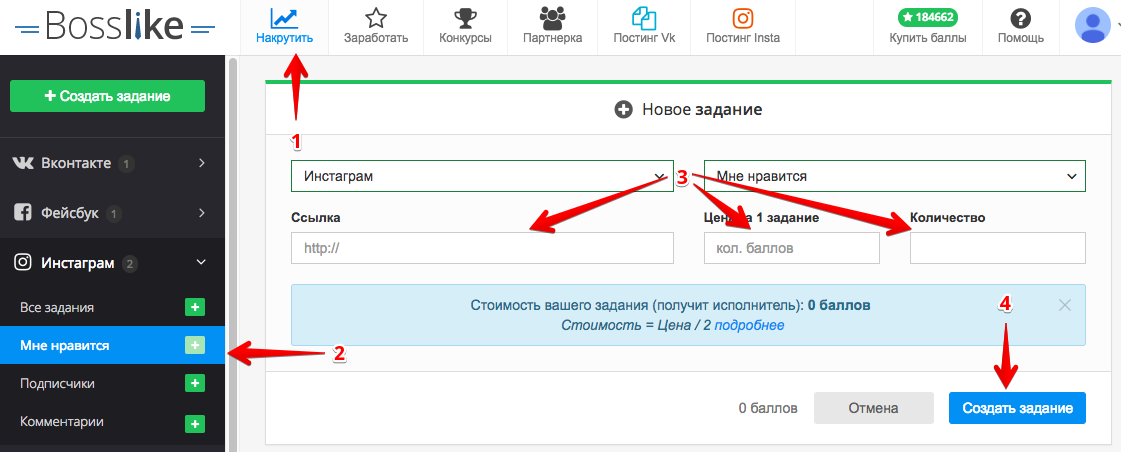Click the Накрутить chart icon
The width and height of the screenshot is (1121, 452).
click(285, 18)
